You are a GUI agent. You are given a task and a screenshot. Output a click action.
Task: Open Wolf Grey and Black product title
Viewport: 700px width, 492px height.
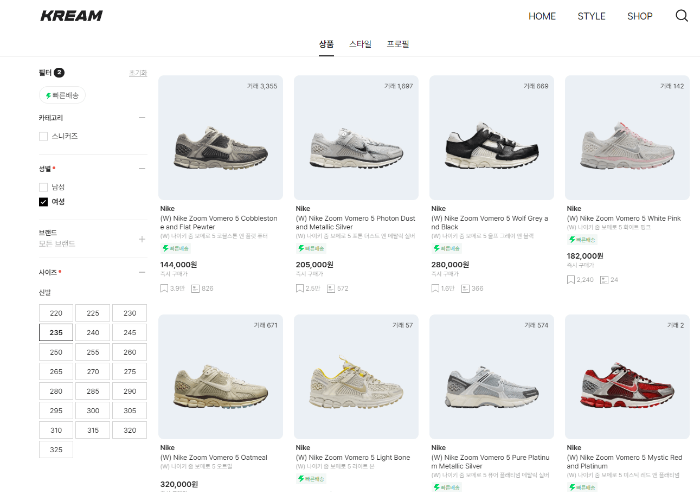490,222
